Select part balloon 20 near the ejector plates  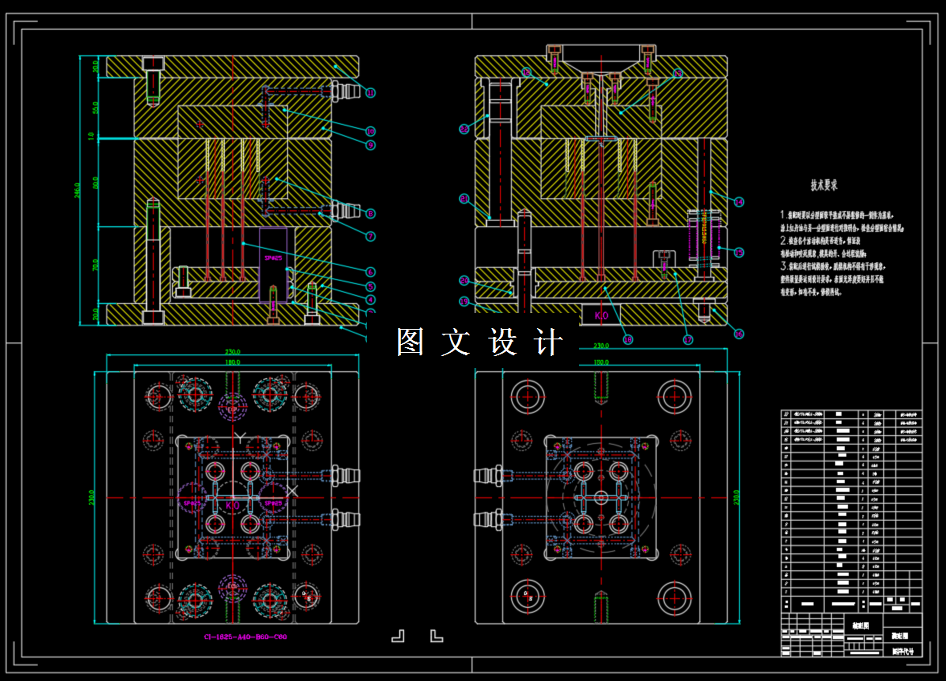(x=464, y=280)
